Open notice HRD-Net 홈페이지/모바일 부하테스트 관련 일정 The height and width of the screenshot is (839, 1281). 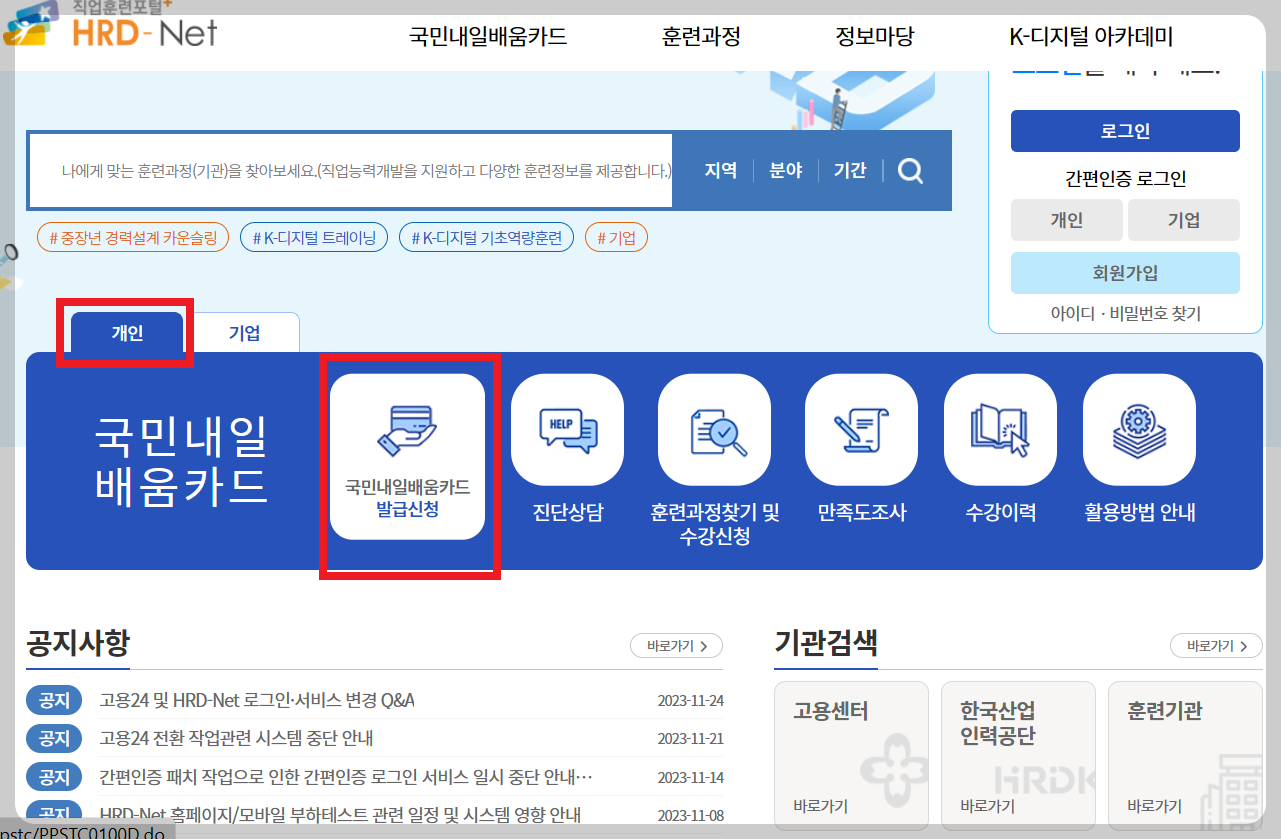(340, 814)
